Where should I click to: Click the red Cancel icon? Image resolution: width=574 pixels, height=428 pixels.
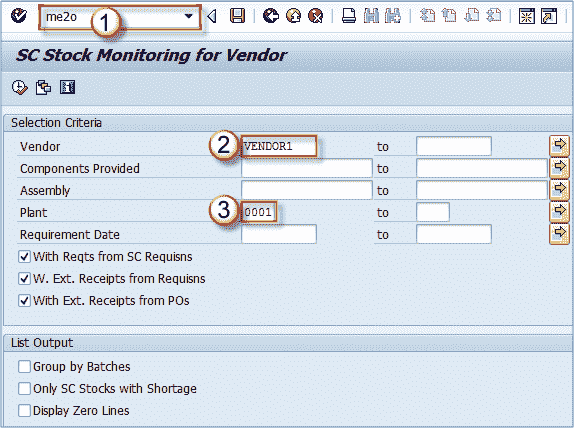click(x=316, y=16)
